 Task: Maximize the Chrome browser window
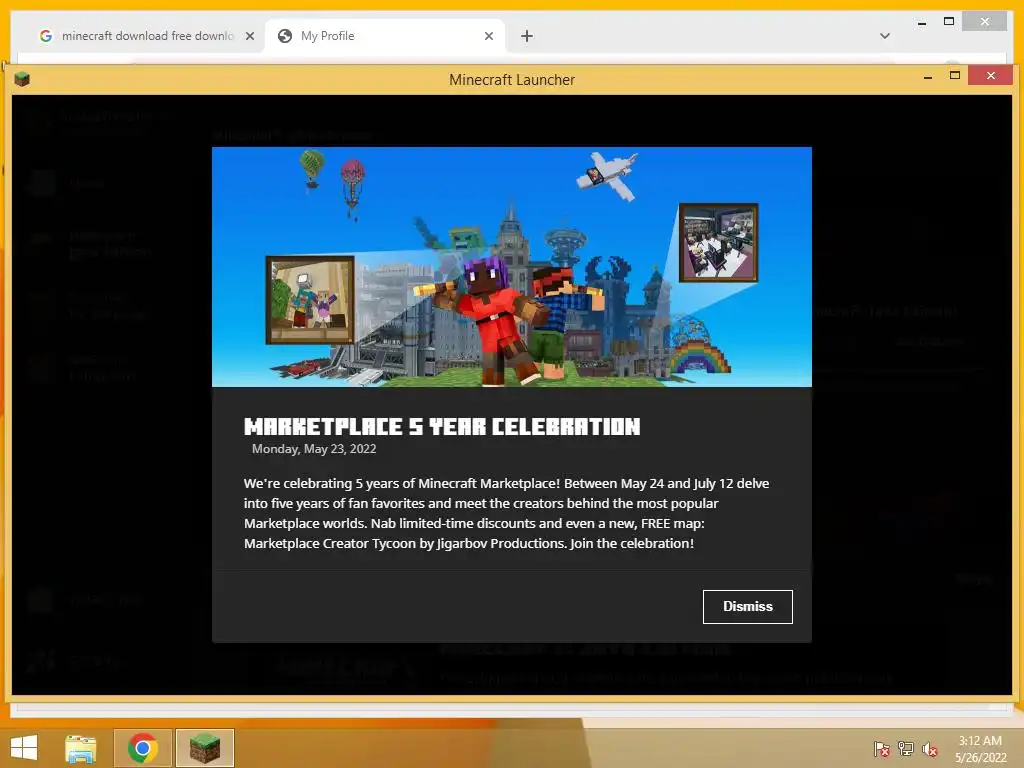point(949,22)
